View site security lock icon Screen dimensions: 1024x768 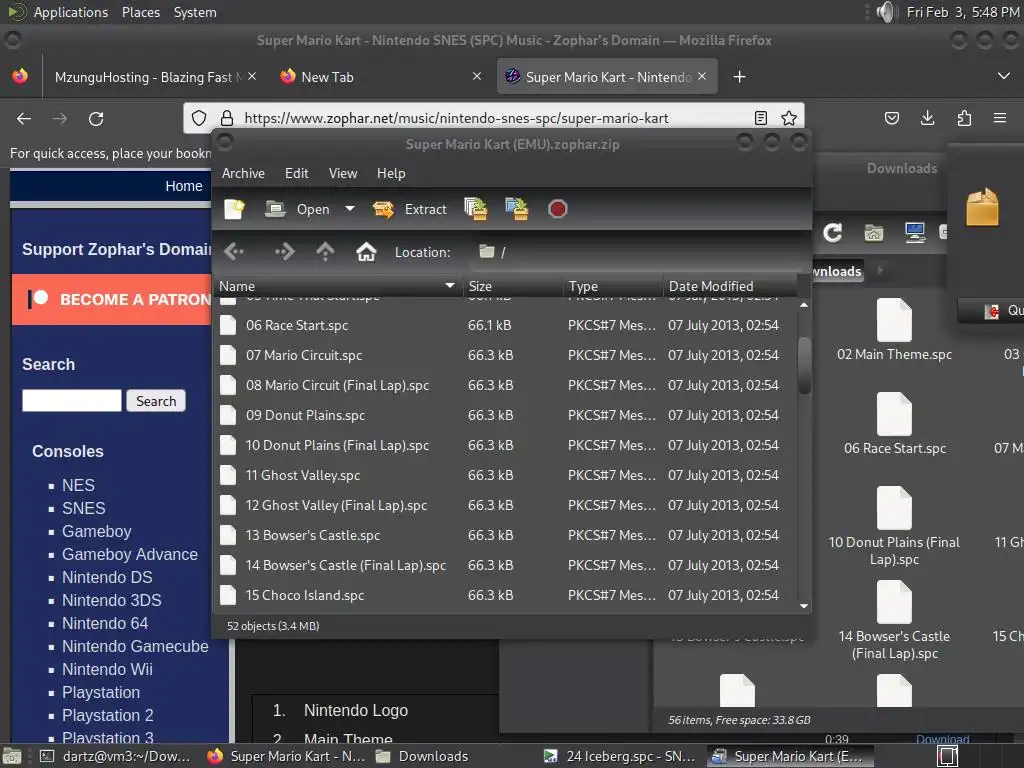click(x=227, y=118)
